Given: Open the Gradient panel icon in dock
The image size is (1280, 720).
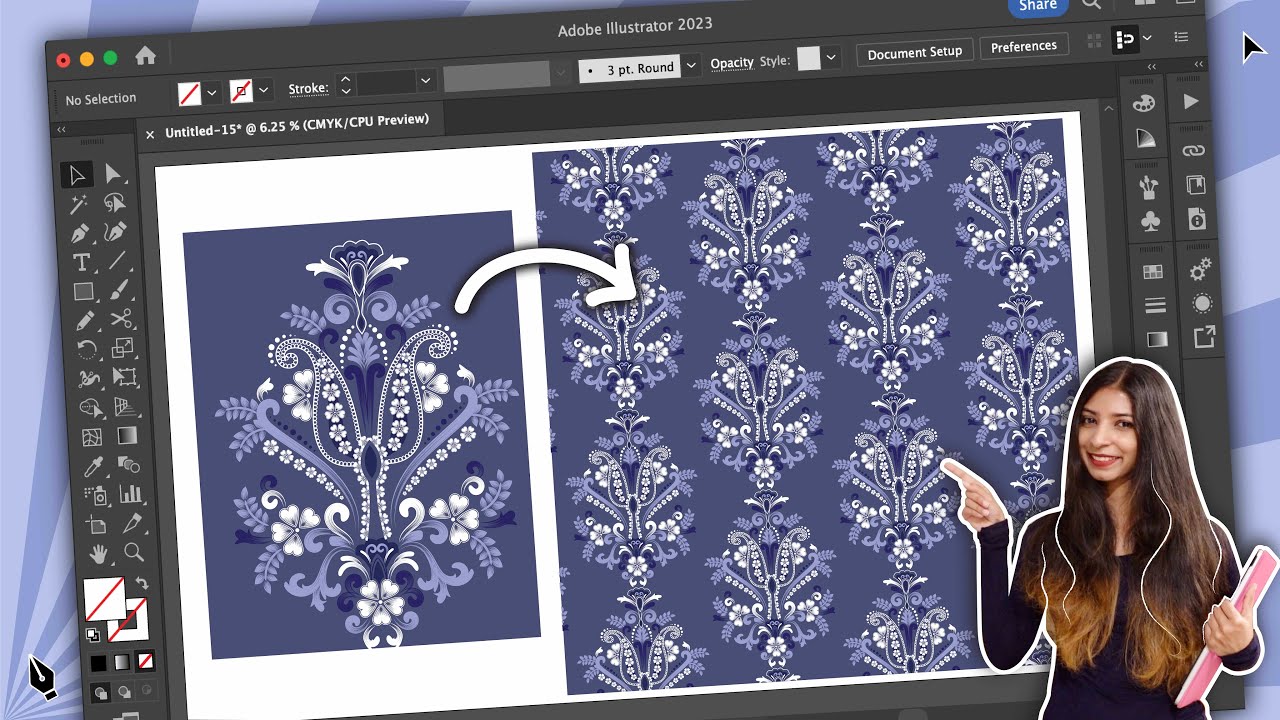Looking at the screenshot, I should tap(1157, 340).
